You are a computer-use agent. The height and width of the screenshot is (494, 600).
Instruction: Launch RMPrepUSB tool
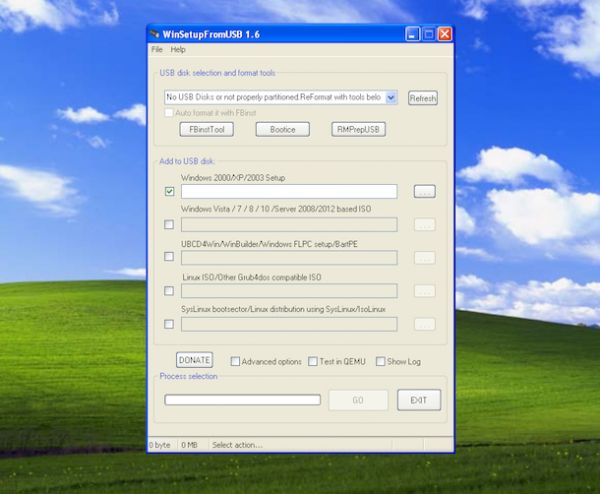tap(359, 129)
